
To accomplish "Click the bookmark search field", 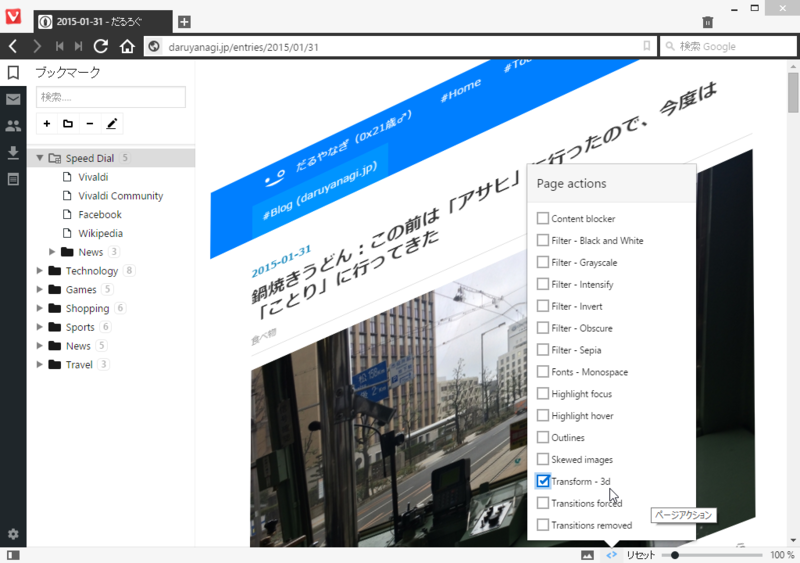I will [x=111, y=97].
